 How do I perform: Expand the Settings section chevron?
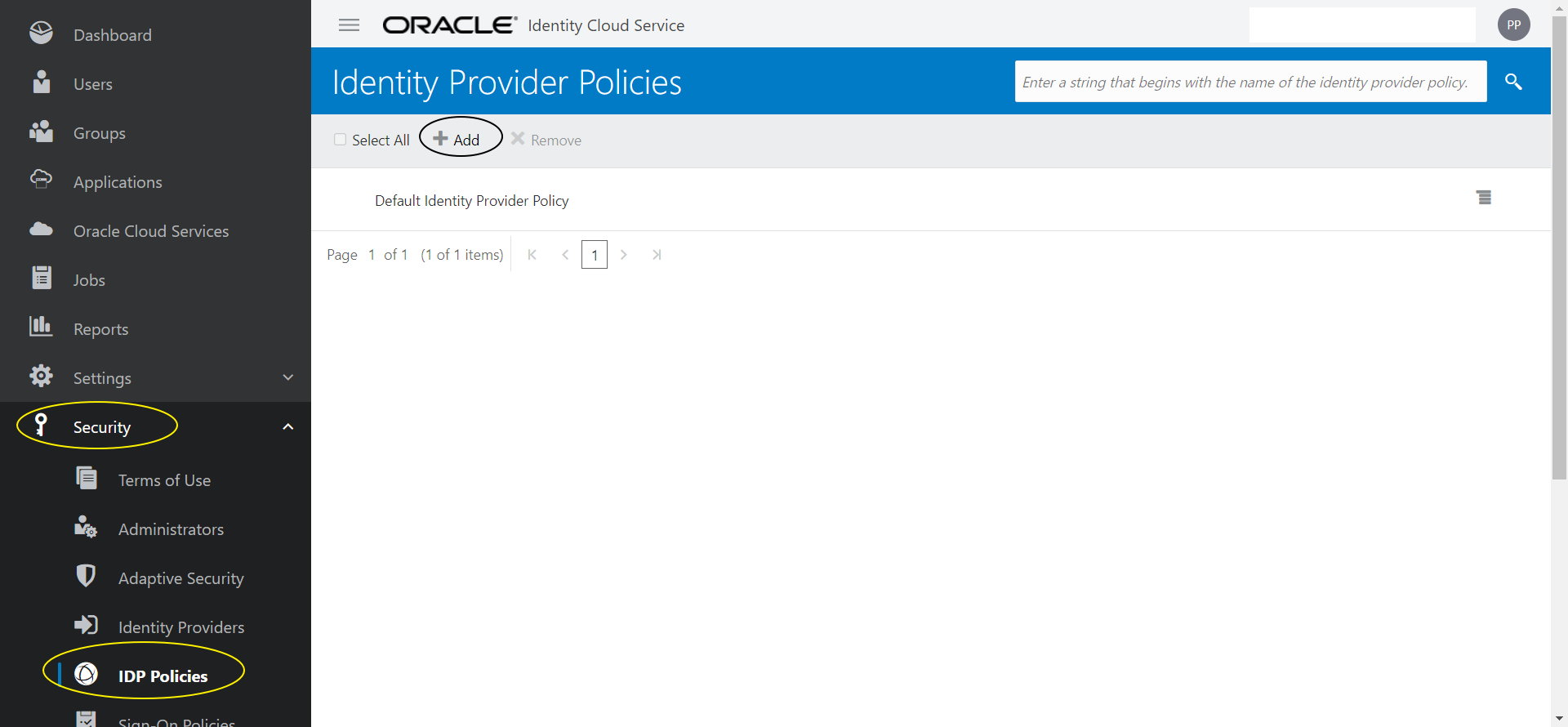[287, 377]
